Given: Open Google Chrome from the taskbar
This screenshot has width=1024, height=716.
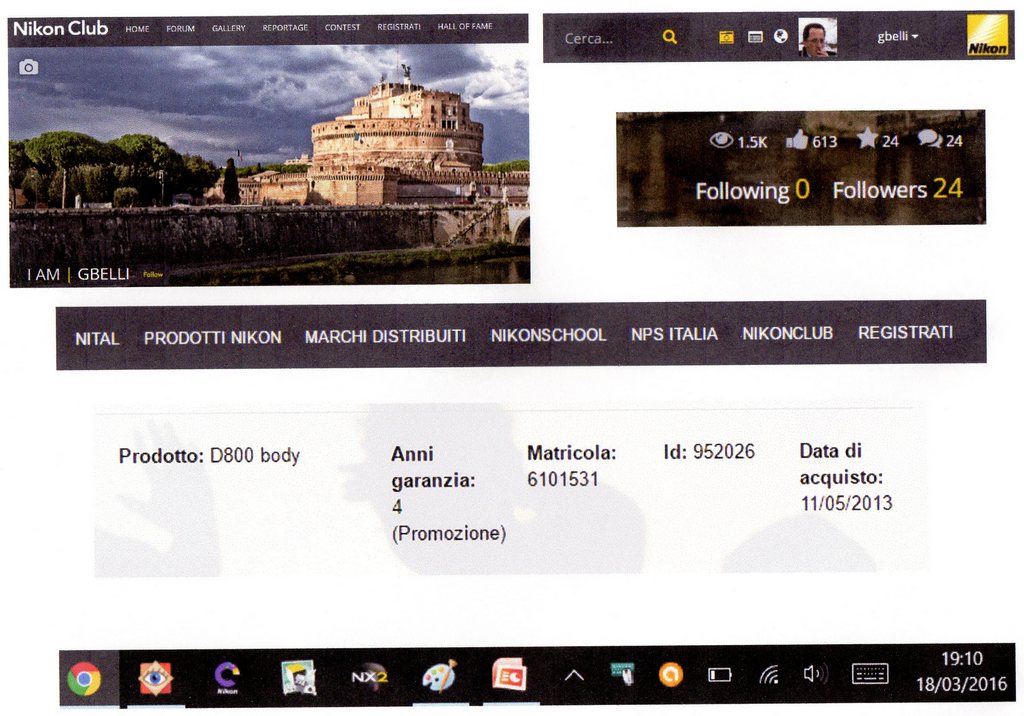Looking at the screenshot, I should pyautogui.click(x=84, y=679).
